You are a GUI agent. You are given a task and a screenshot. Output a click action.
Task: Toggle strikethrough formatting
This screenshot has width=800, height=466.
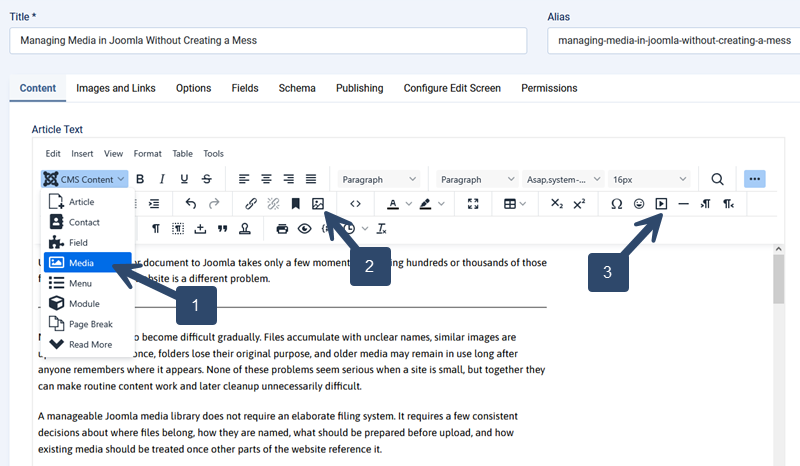(207, 179)
